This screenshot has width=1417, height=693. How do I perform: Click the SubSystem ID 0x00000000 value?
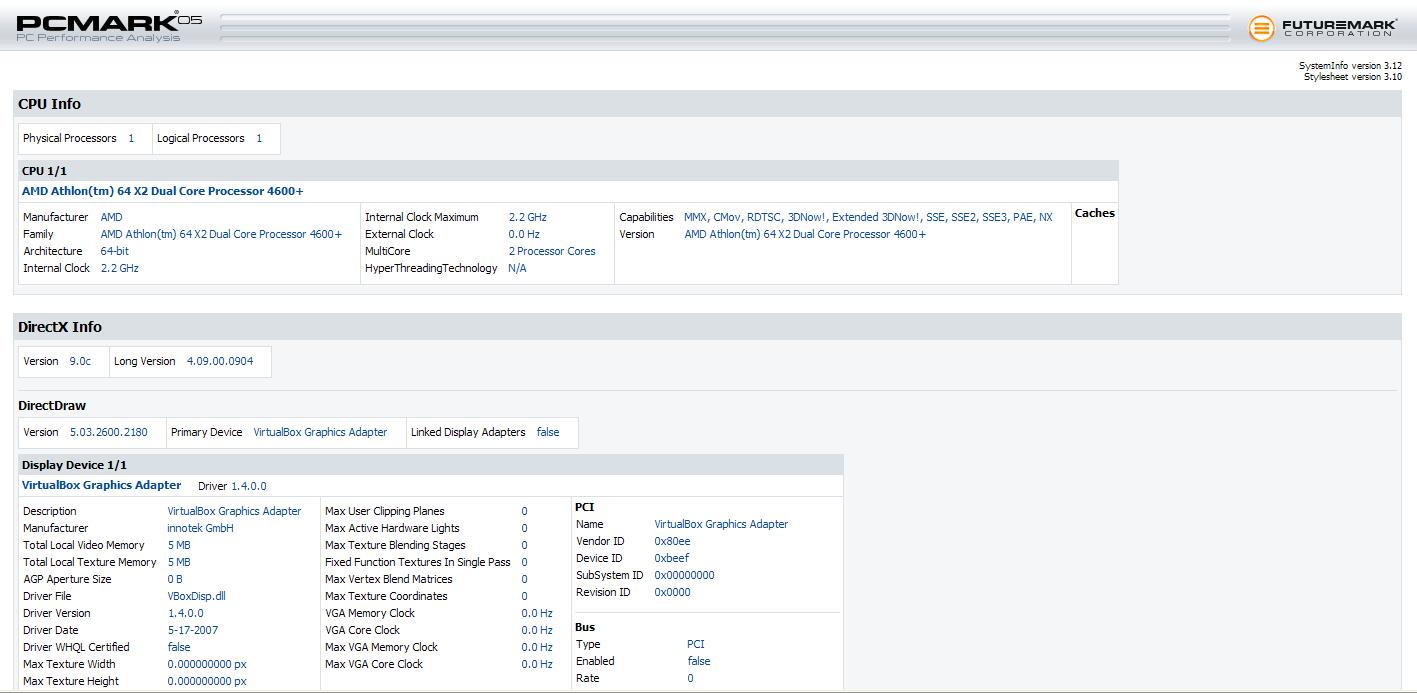click(x=684, y=575)
